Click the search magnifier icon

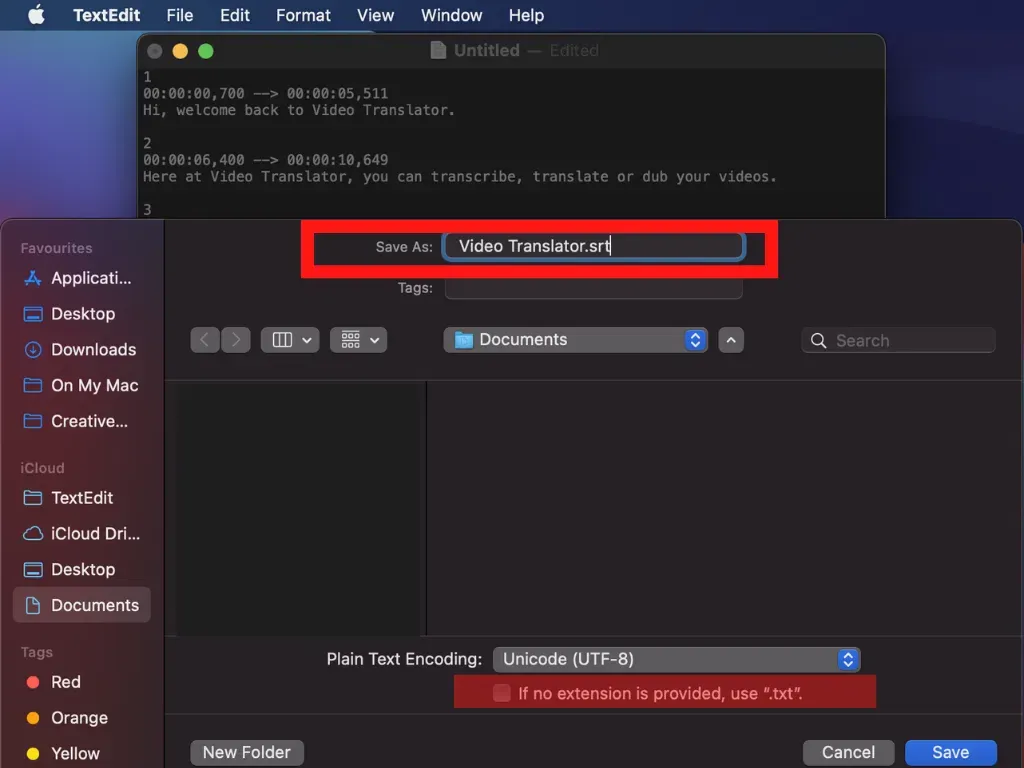(818, 341)
